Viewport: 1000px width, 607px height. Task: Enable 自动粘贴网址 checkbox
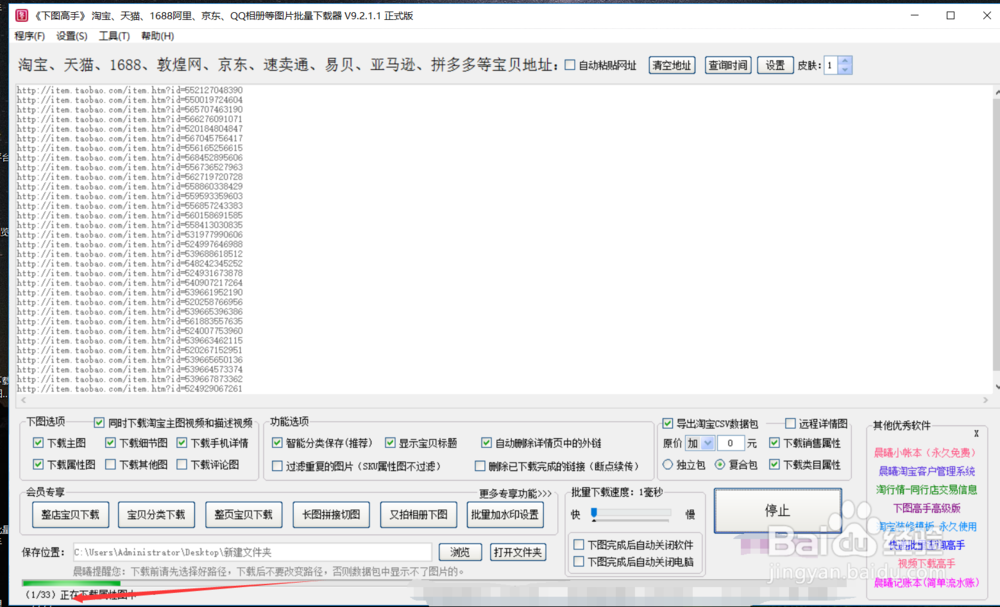pos(570,65)
